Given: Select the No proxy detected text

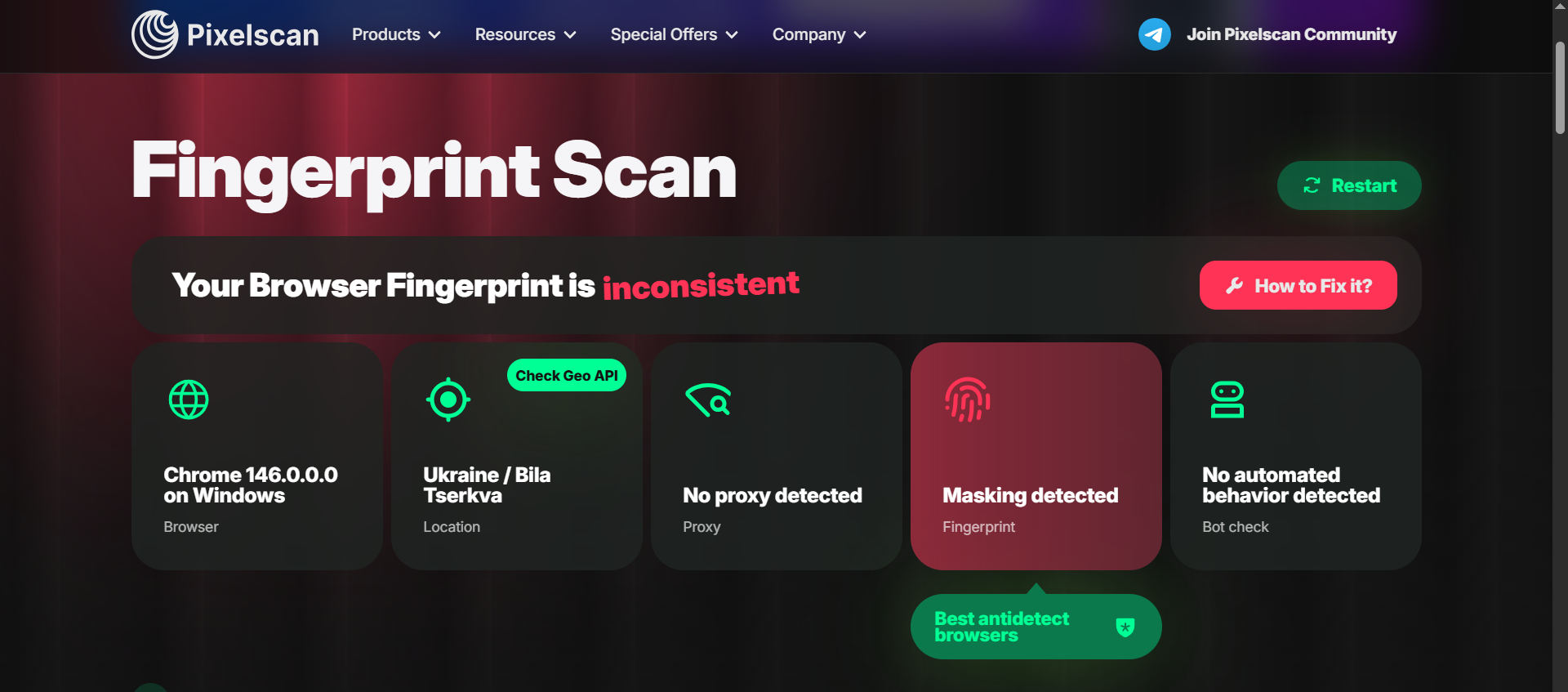Looking at the screenshot, I should [773, 495].
